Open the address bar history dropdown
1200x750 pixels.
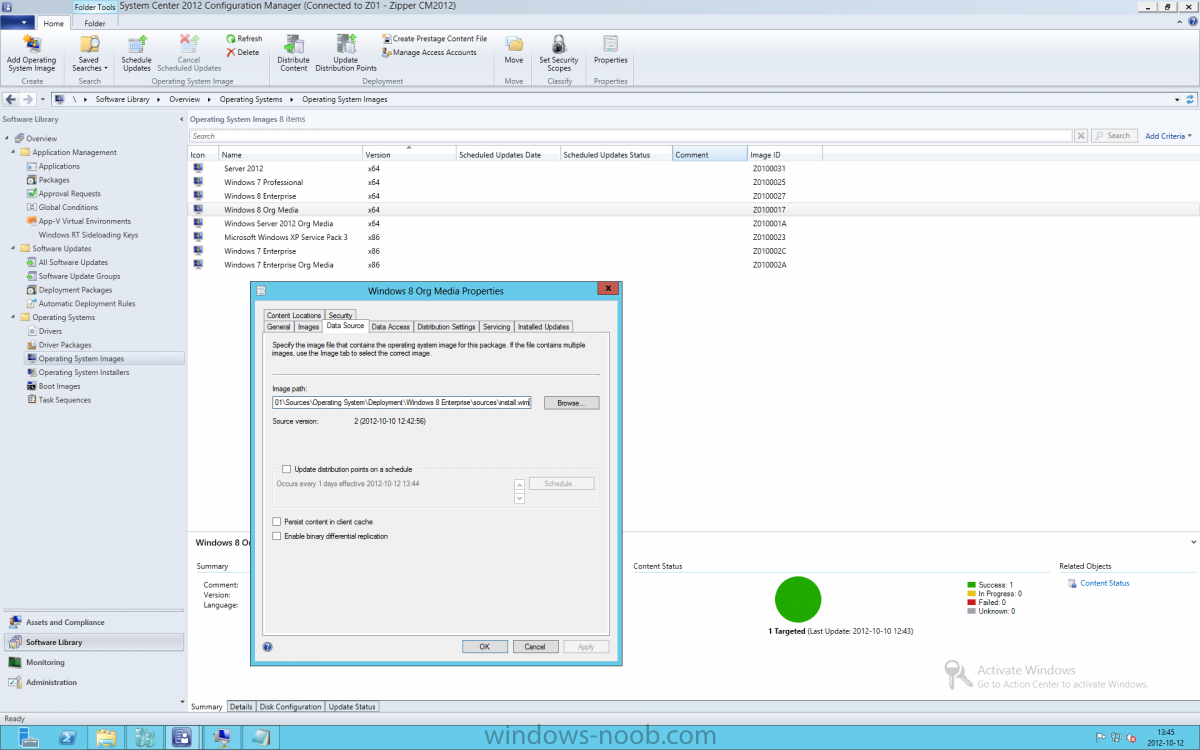1177,100
